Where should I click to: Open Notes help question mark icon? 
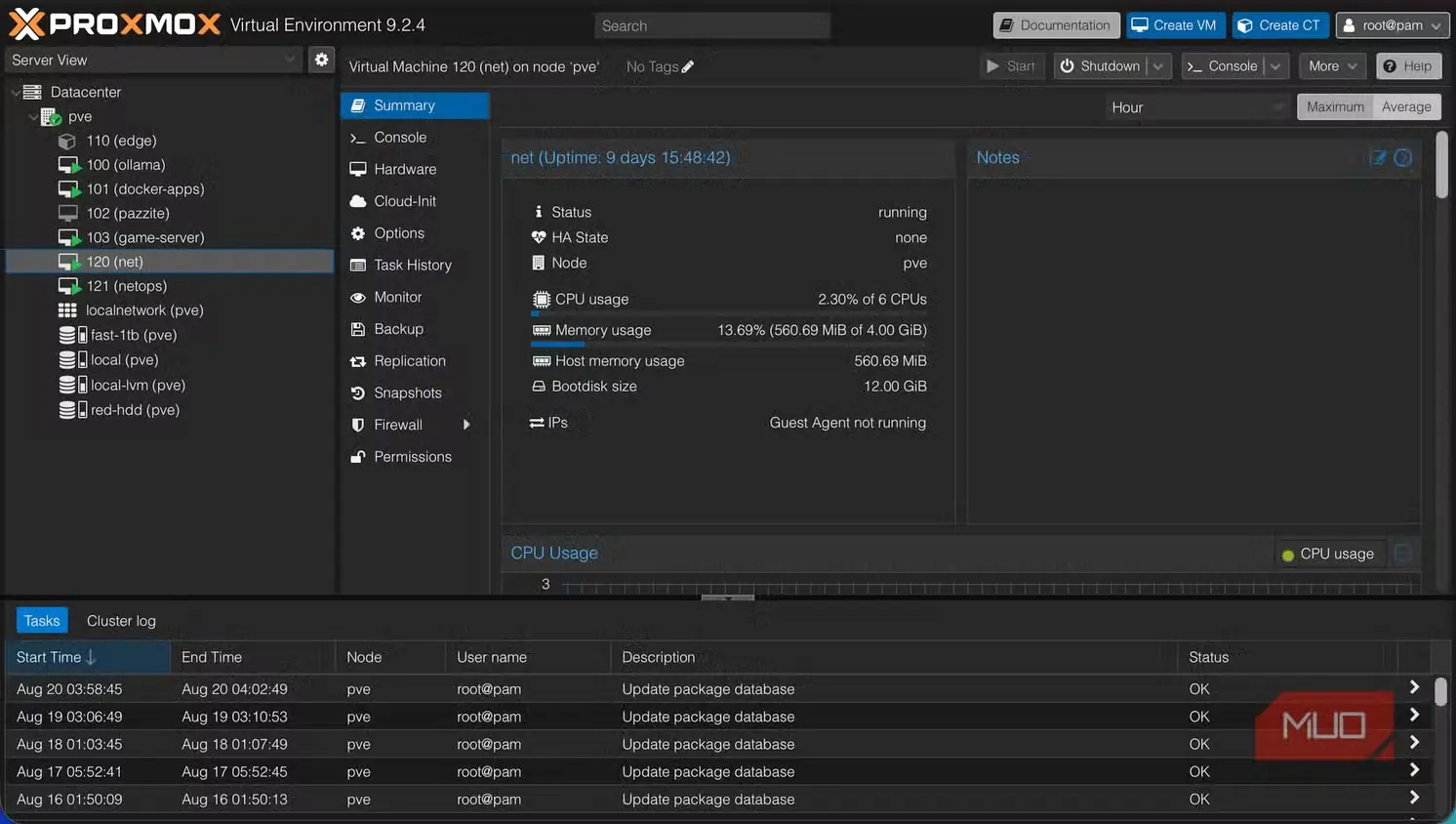point(1402,157)
